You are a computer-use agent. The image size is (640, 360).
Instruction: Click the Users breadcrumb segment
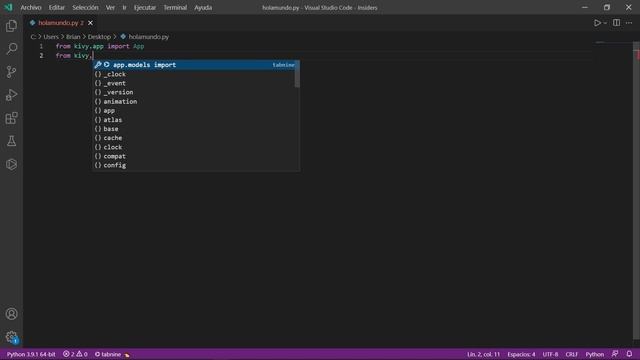pos(51,37)
